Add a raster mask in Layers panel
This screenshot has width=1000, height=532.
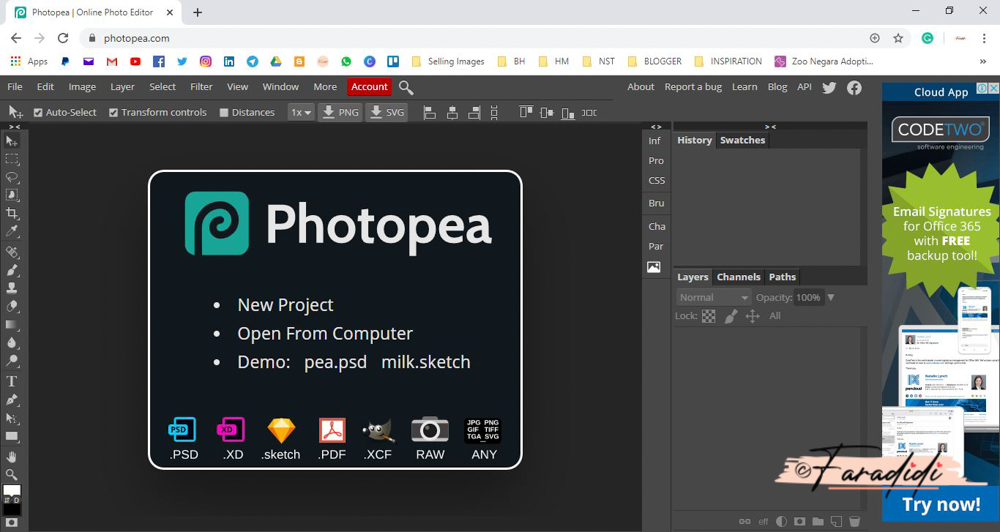(800, 521)
